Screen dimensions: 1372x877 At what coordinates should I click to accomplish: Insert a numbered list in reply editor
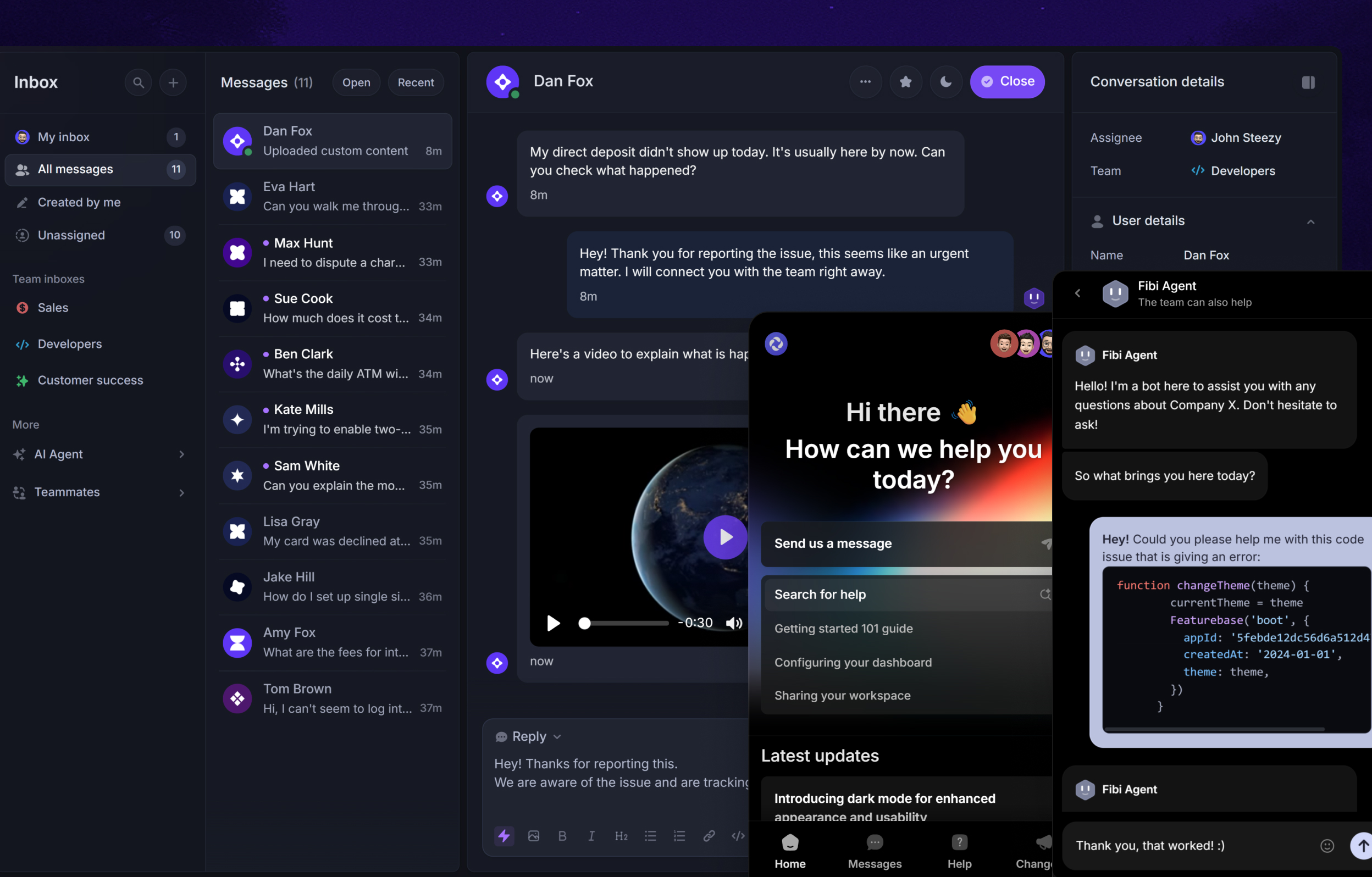[679, 835]
